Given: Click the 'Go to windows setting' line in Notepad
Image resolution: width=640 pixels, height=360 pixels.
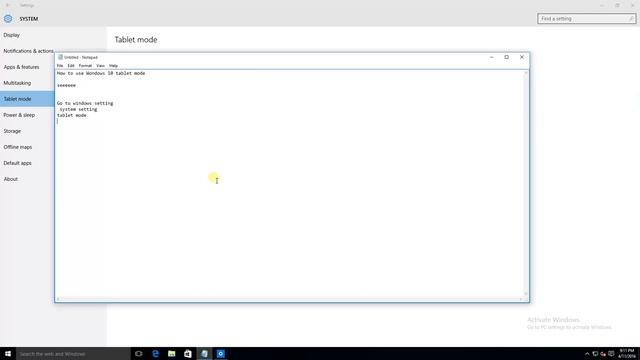Looking at the screenshot, I should 85,103.
